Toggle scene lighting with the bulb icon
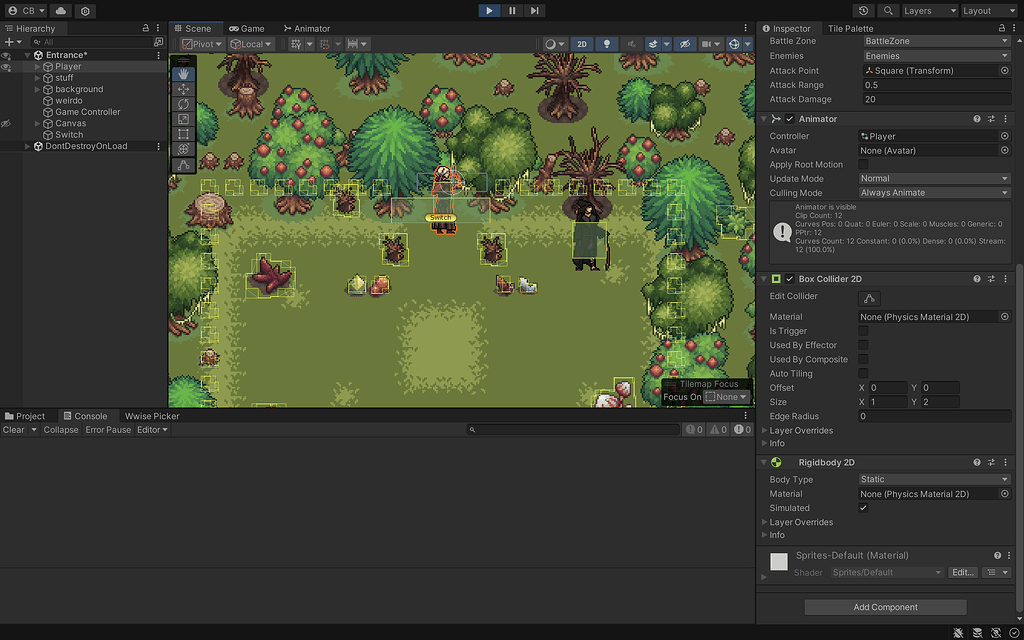 point(607,44)
